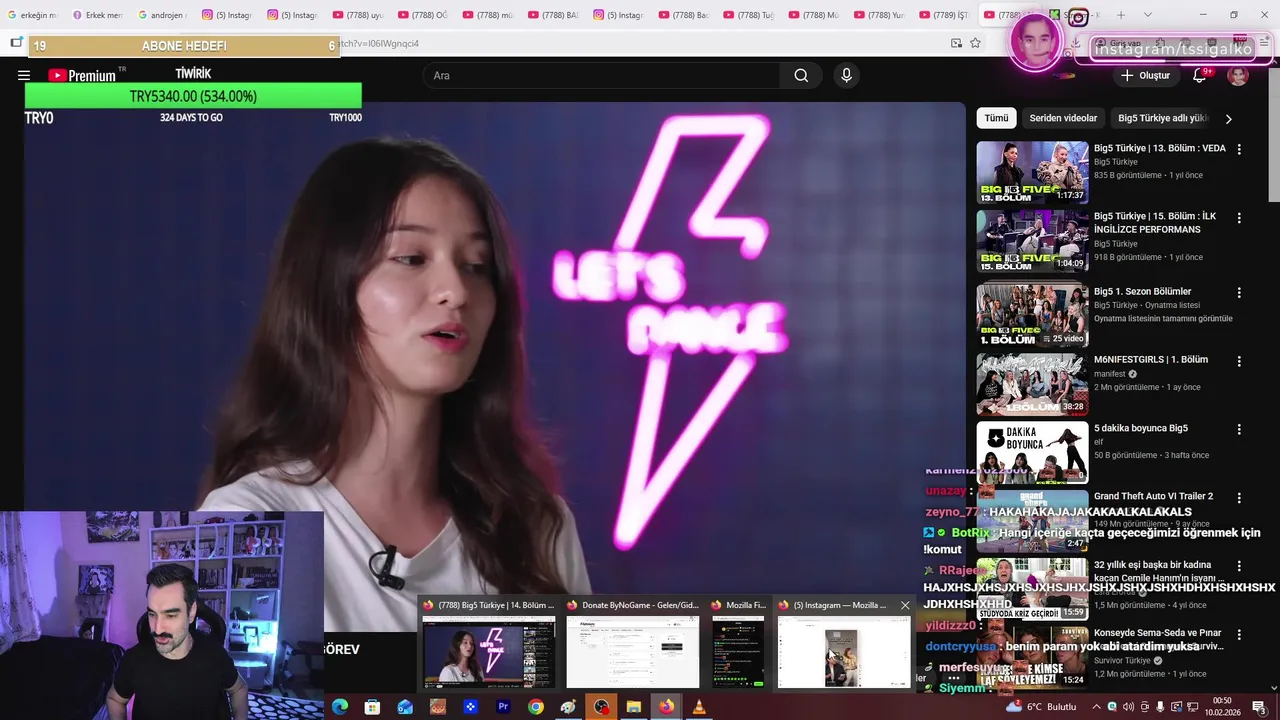This screenshot has width=1280, height=720.
Task: Select Donate ByNoGame window preview
Action: point(633,644)
